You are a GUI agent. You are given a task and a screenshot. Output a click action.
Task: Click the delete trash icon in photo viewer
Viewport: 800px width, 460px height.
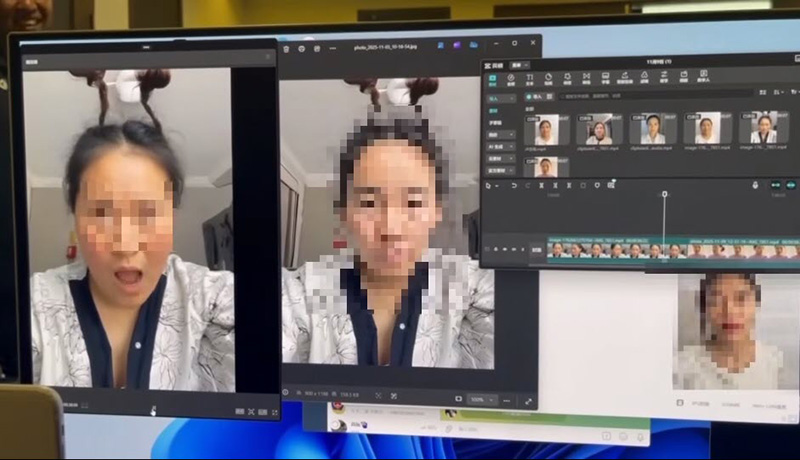click(x=285, y=47)
